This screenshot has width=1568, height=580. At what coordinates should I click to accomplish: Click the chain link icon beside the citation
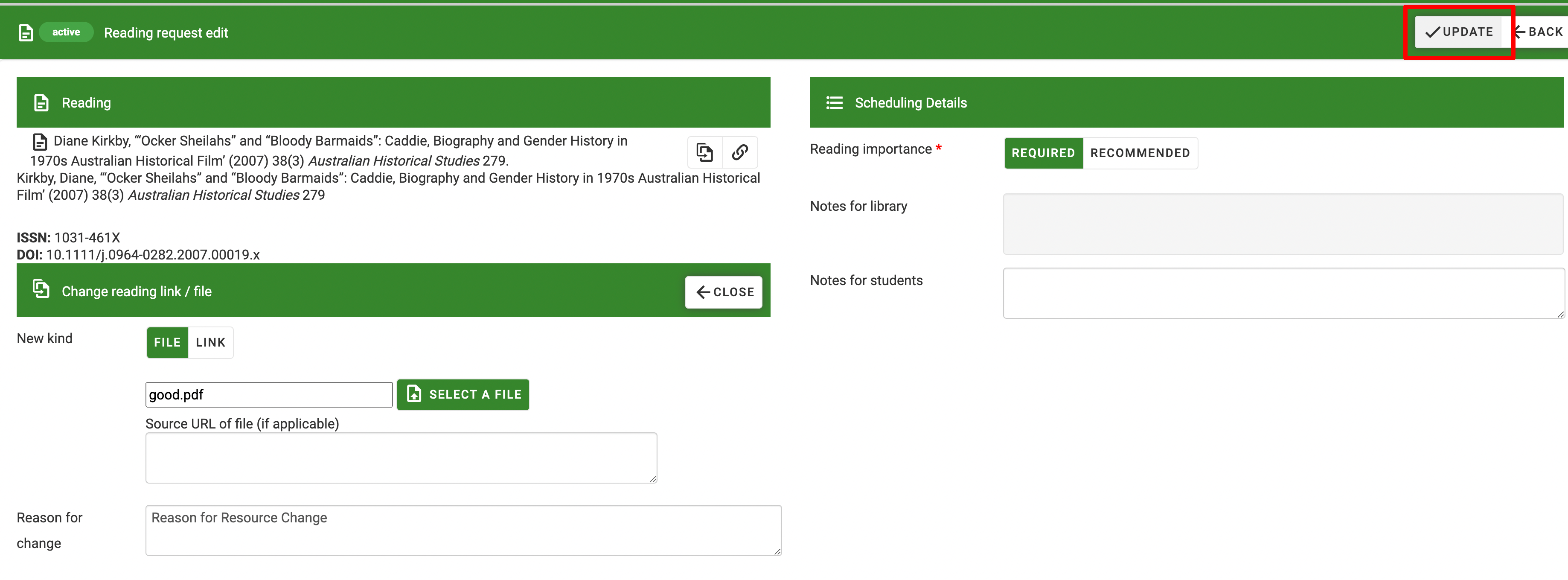(739, 152)
